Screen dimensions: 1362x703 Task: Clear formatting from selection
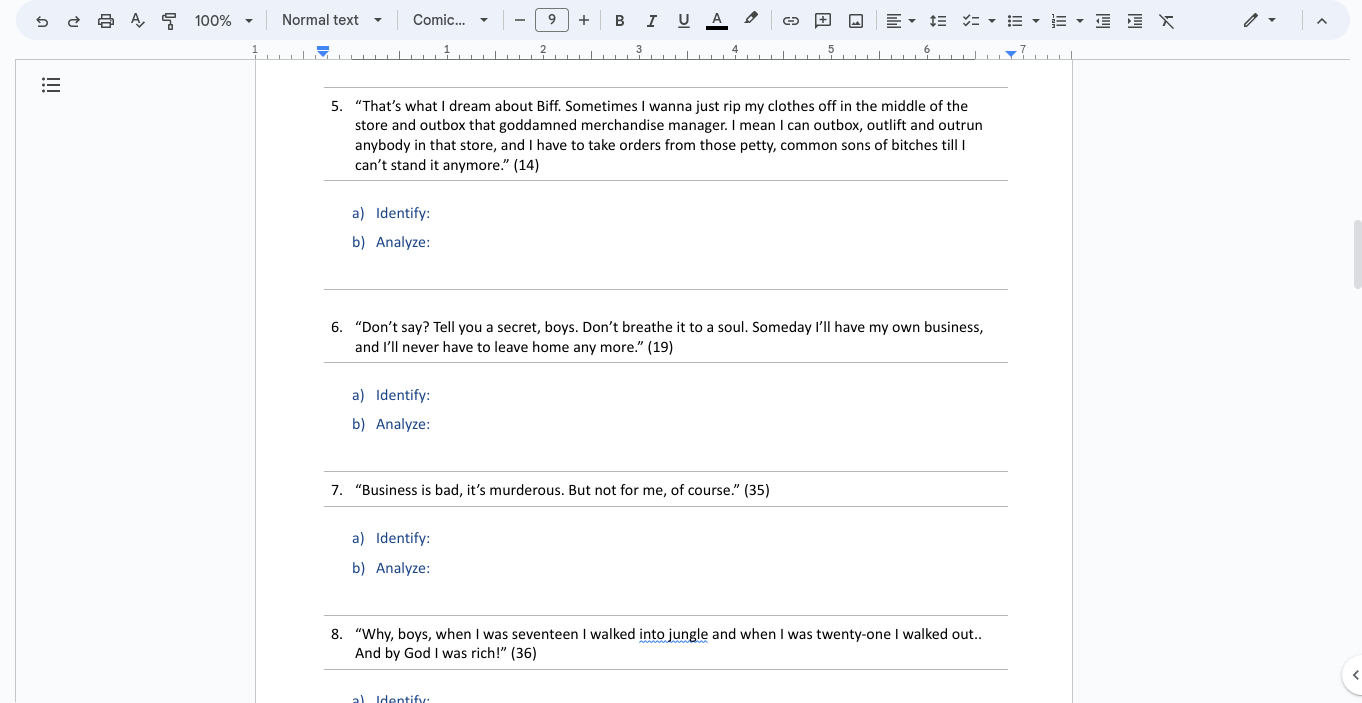[x=1167, y=20]
